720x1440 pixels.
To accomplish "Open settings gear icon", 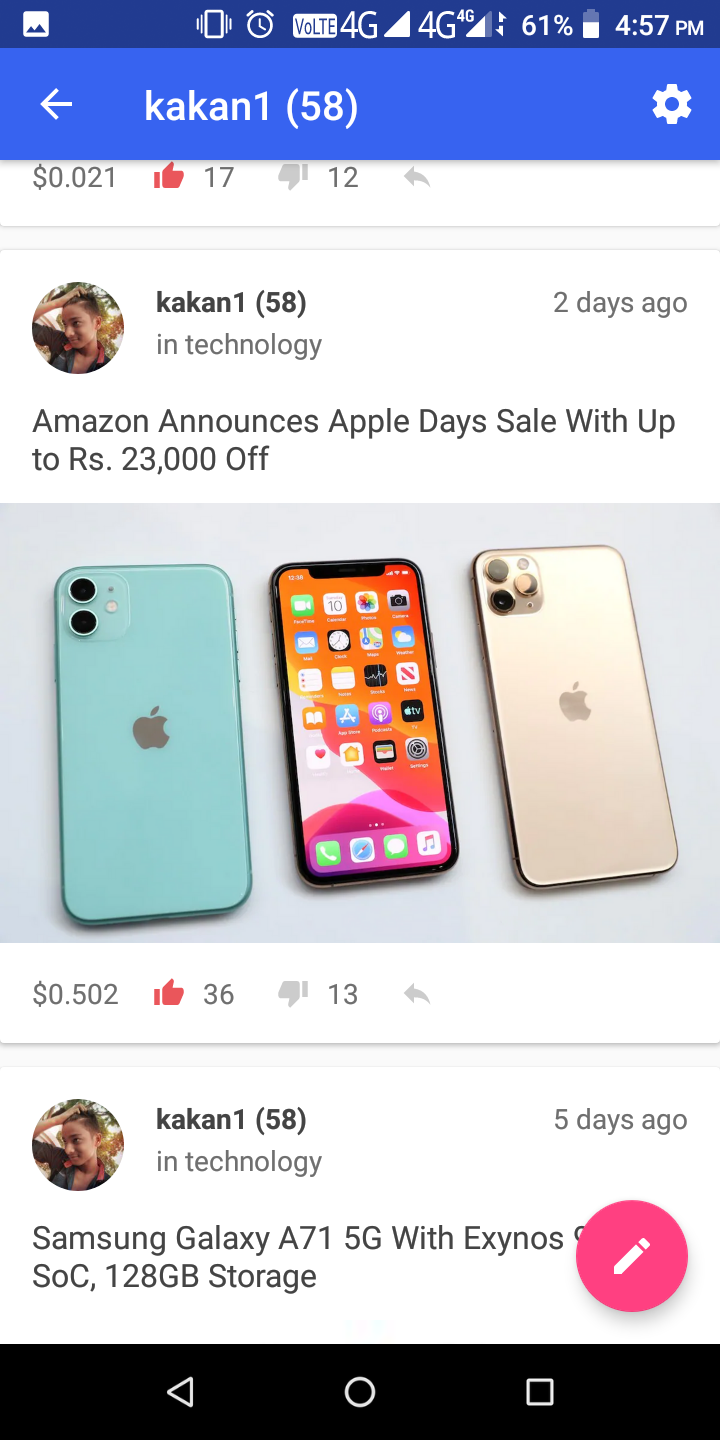I will [x=671, y=104].
